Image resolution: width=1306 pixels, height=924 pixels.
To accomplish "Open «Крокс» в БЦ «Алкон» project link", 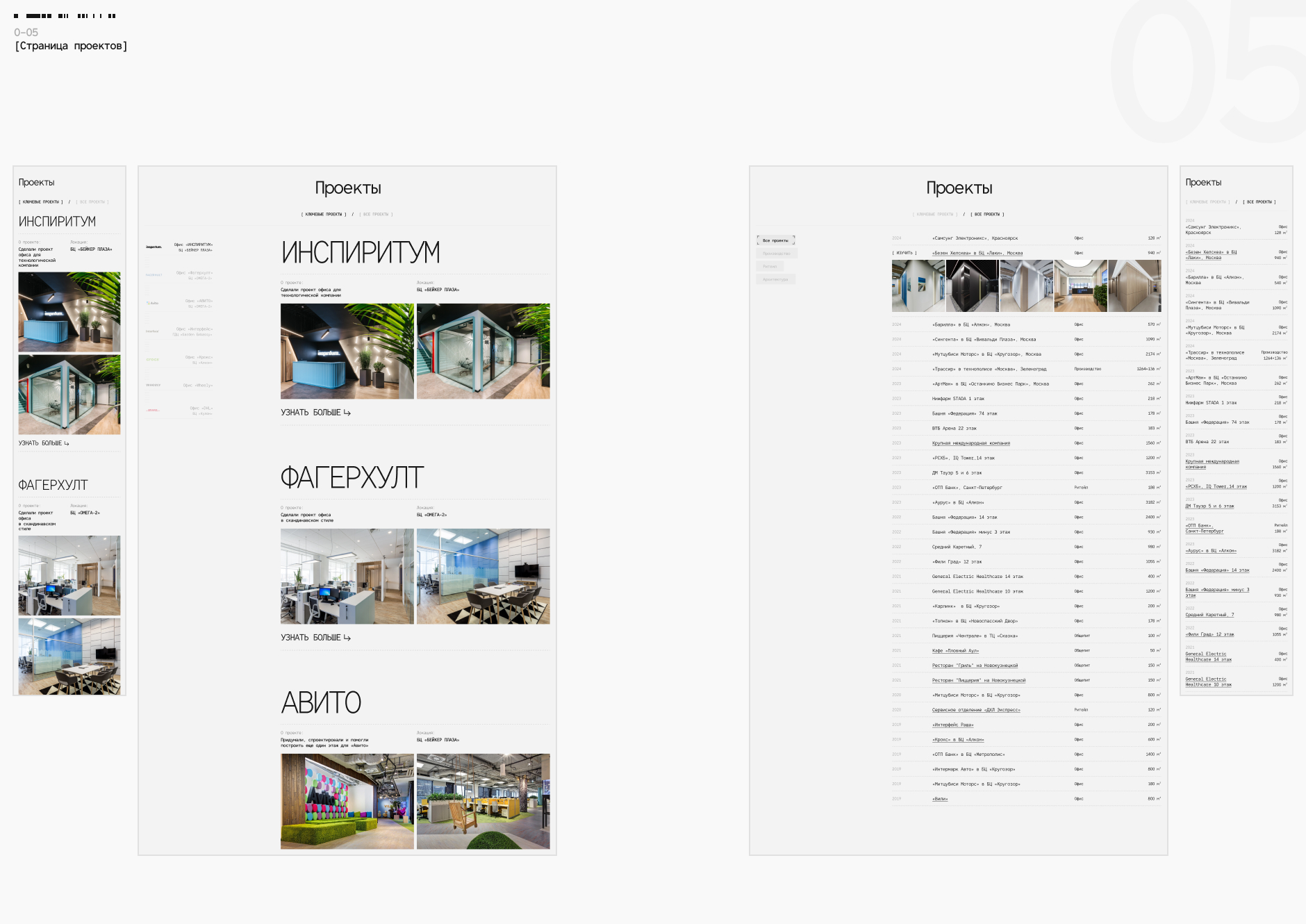I will tap(958, 740).
